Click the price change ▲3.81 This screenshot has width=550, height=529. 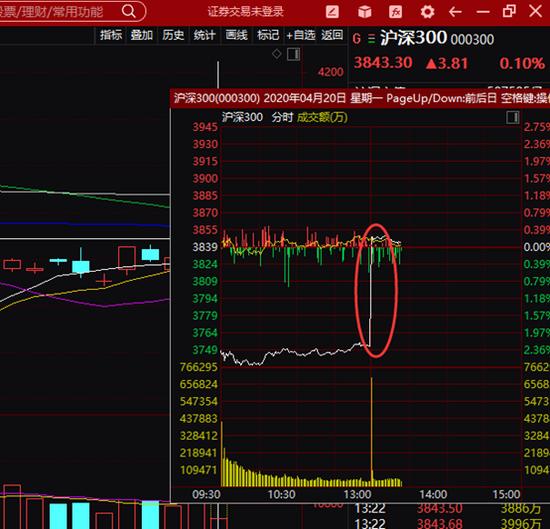click(447, 63)
